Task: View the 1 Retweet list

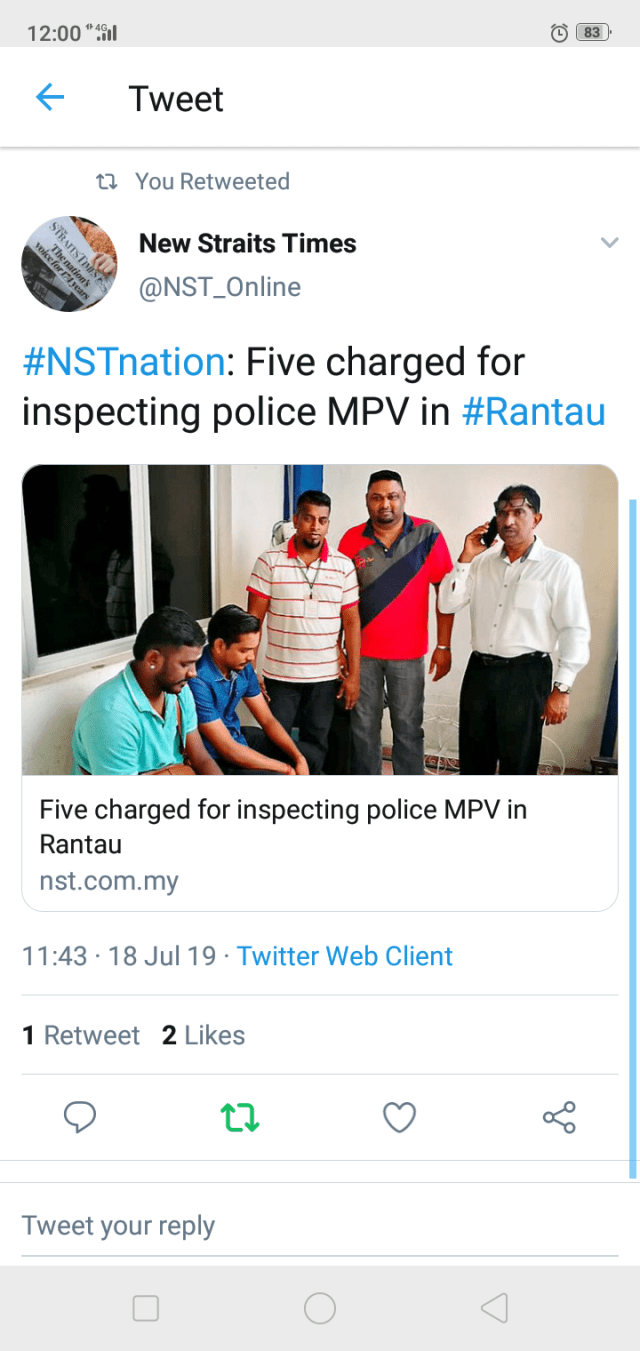Action: pos(81,1035)
